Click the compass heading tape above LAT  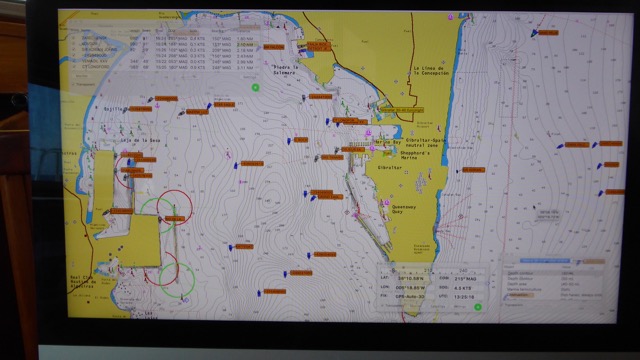tap(432, 271)
